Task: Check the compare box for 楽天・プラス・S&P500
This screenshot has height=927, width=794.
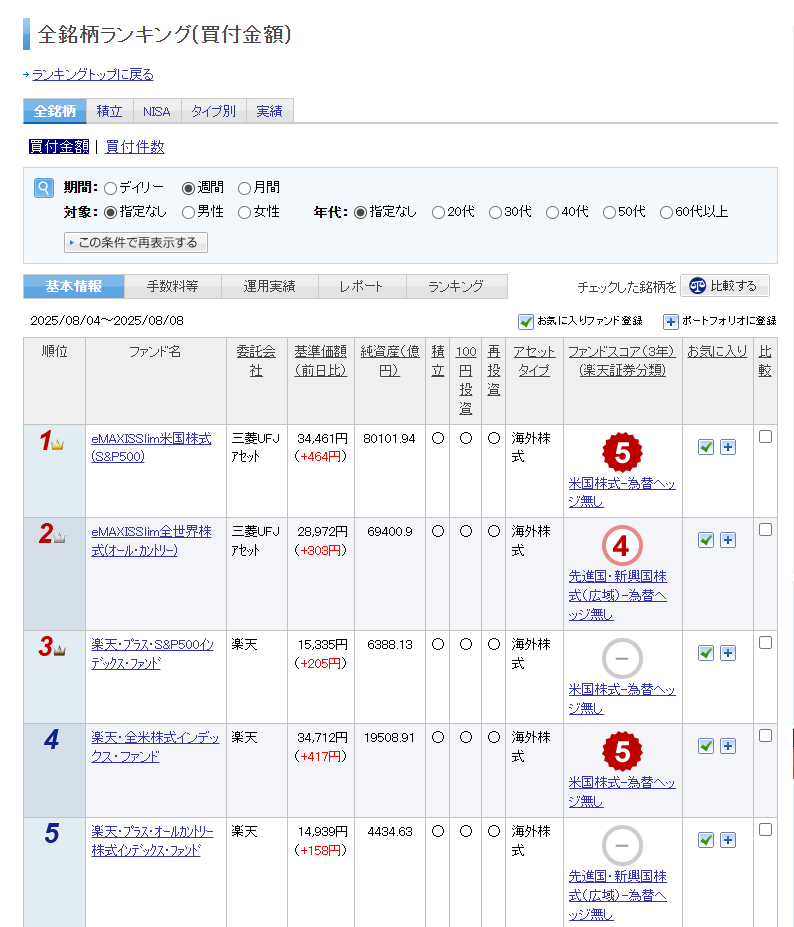Action: coord(765,643)
